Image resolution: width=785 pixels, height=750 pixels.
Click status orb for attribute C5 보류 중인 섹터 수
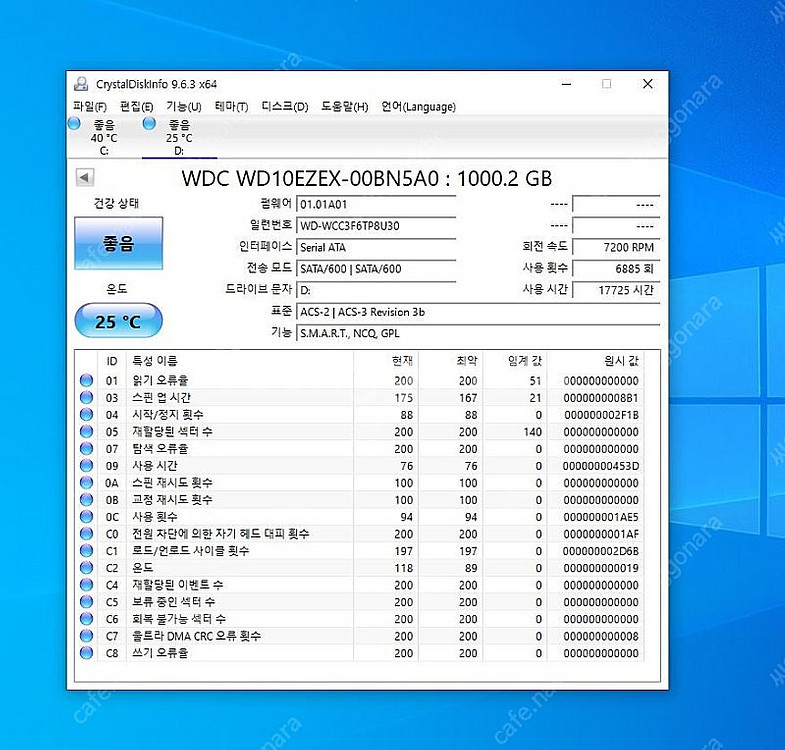pos(87,601)
